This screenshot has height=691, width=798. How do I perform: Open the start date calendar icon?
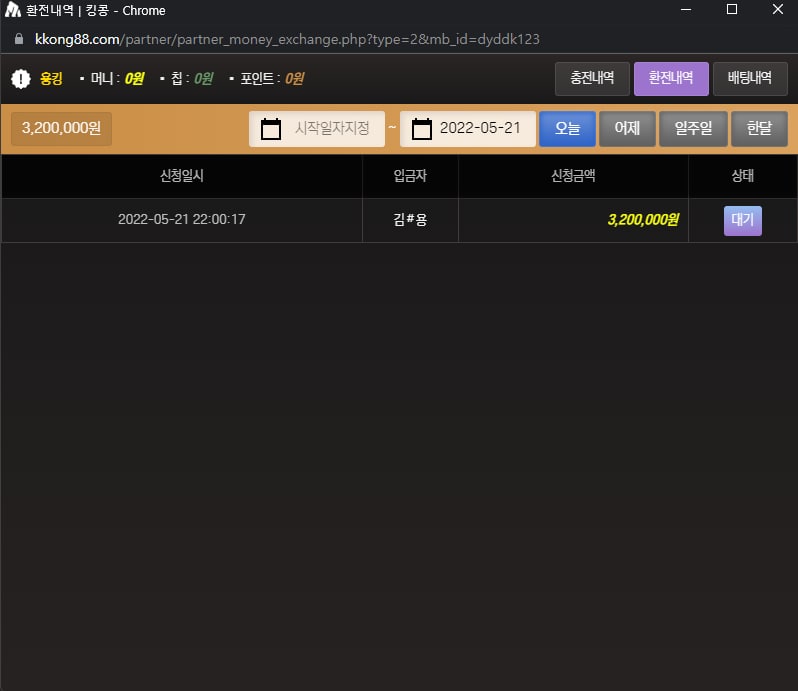coord(271,129)
